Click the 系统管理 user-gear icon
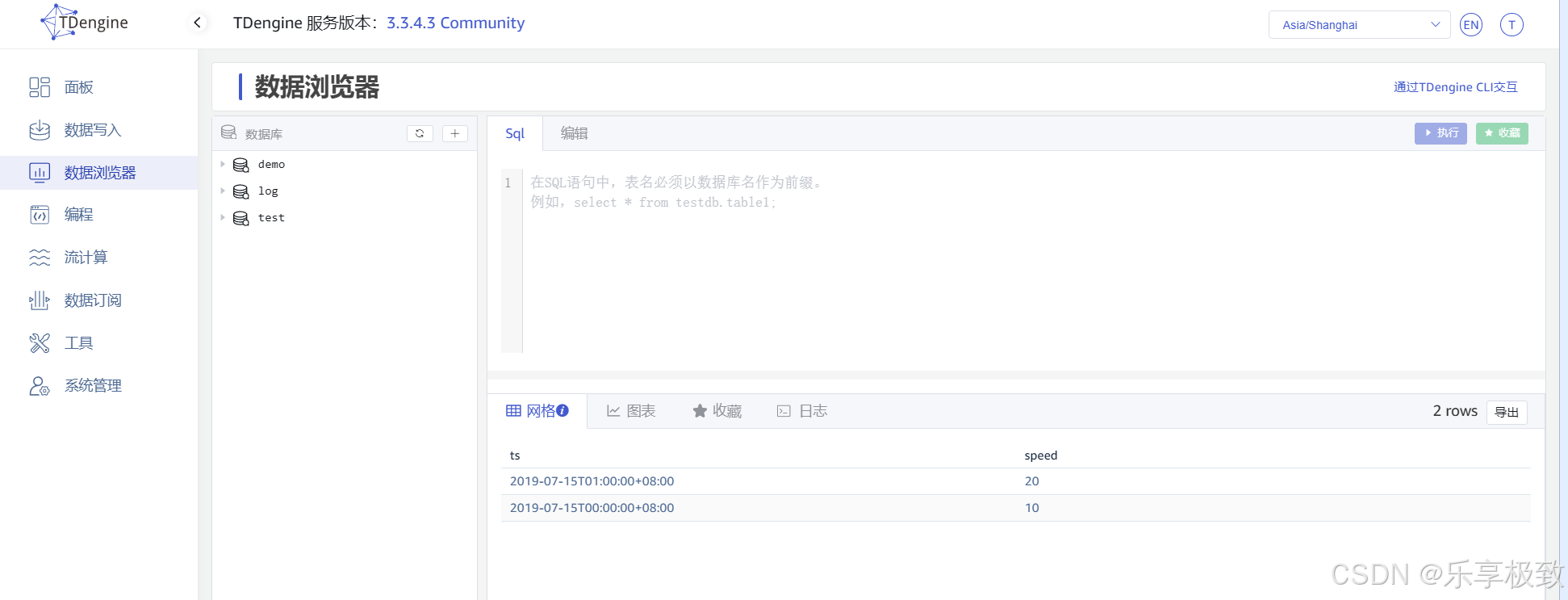Viewport: 1568px width, 600px height. [40, 386]
